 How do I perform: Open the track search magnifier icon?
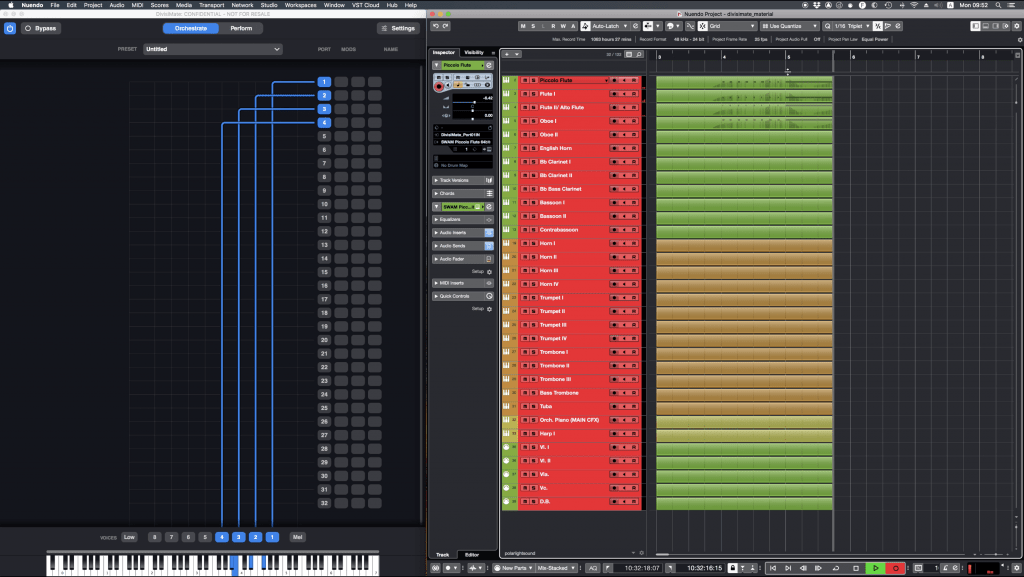point(639,54)
